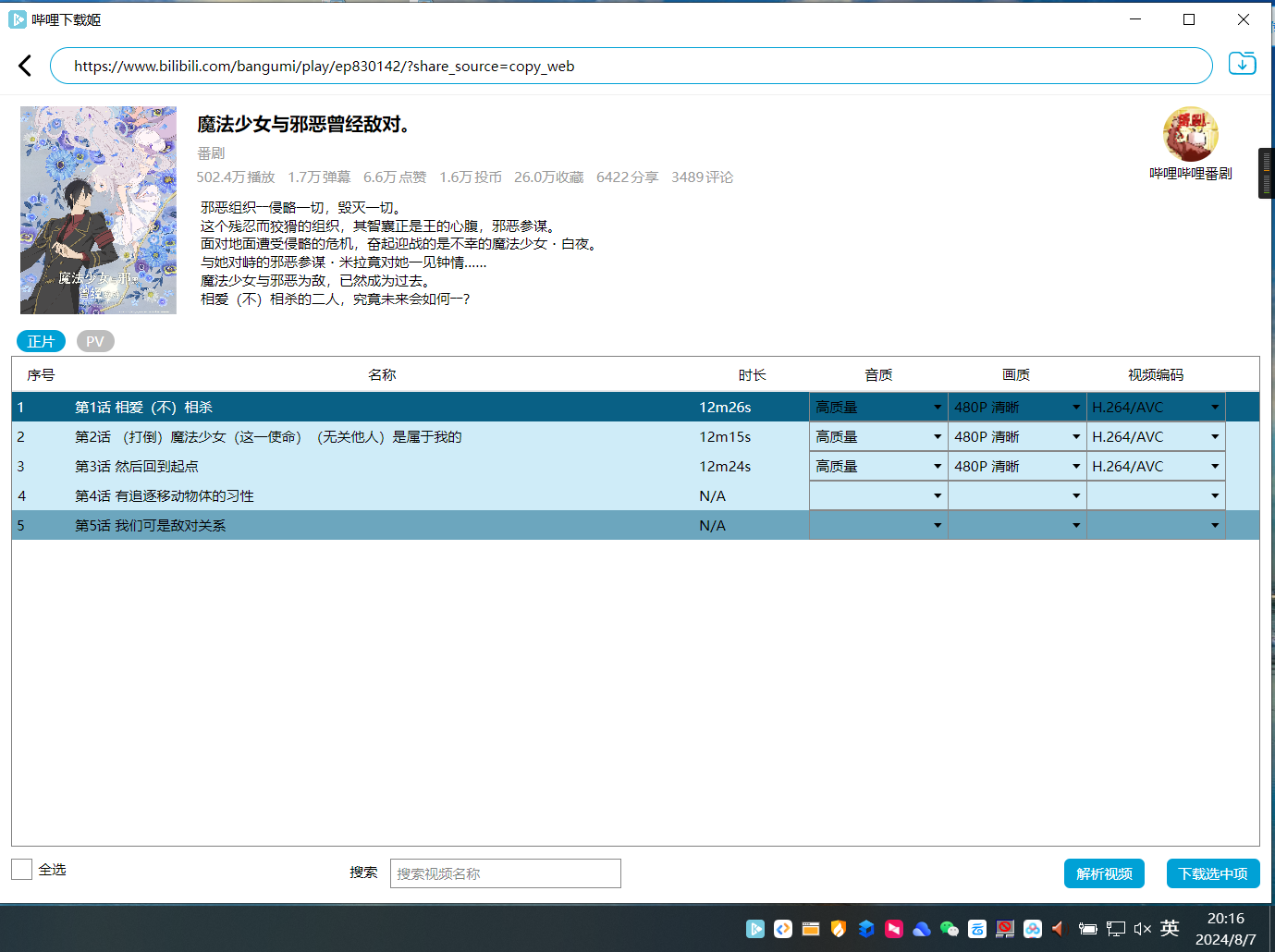
Task: Click the 搜索视频名称 search field
Action: click(x=505, y=873)
